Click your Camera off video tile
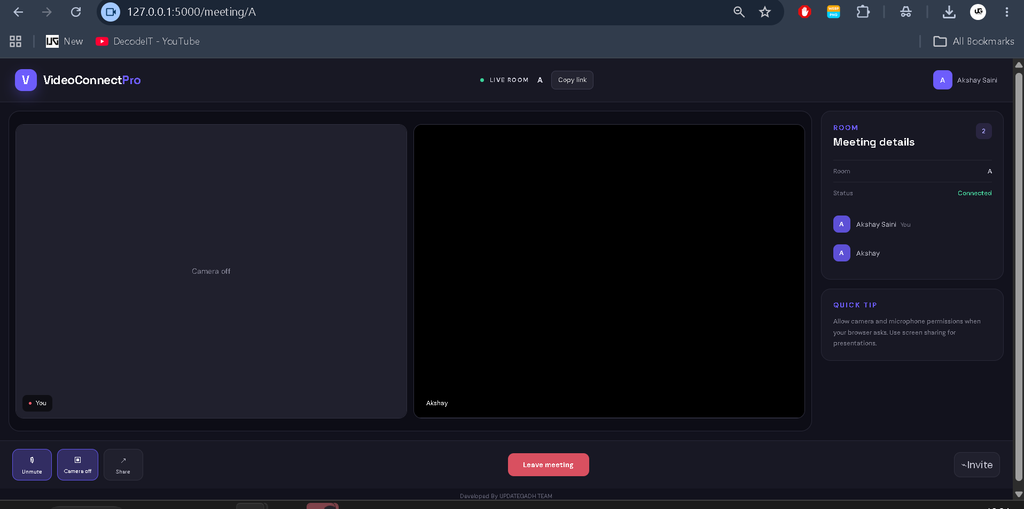The height and width of the screenshot is (509, 1024). click(211, 271)
